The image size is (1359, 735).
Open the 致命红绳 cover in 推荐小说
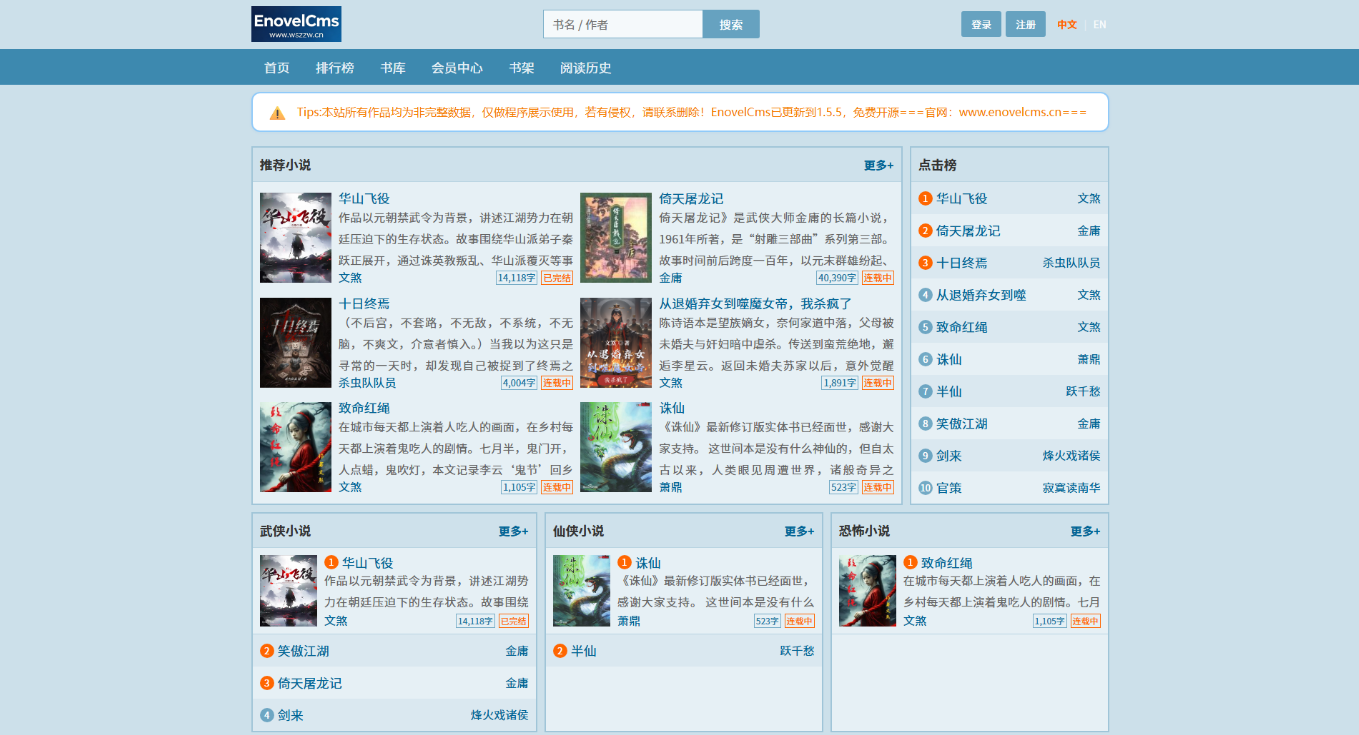[295, 447]
